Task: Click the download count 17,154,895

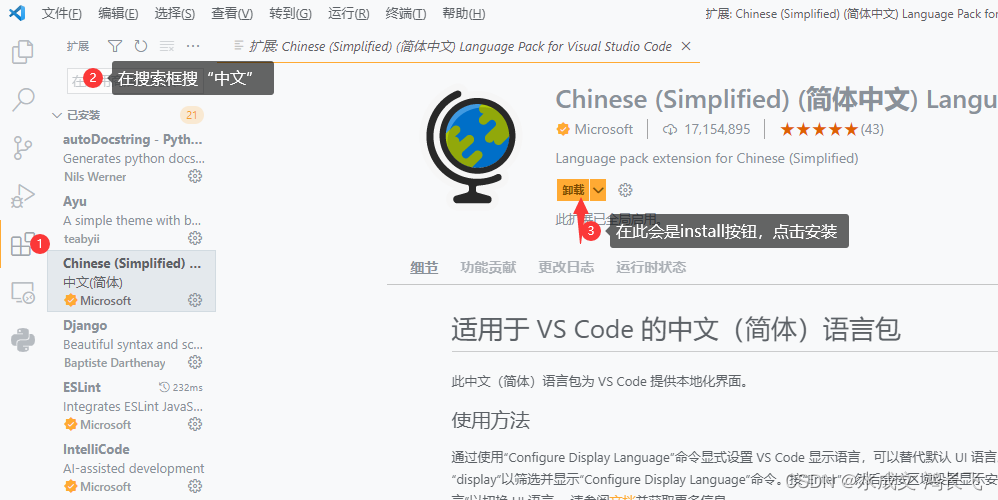Action: pyautogui.click(x=706, y=130)
